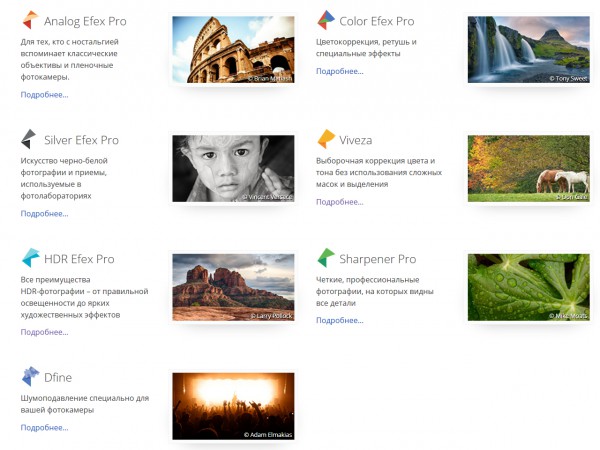Screen dimensions: 600x450
Task: Open the 'Подробнее...' link under Color Efex Pro
Action: (x=340, y=71)
